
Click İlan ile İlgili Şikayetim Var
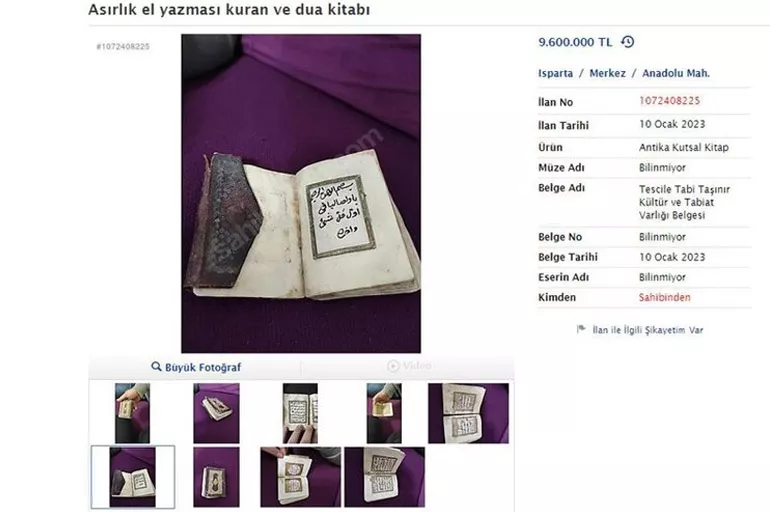pyautogui.click(x=648, y=330)
